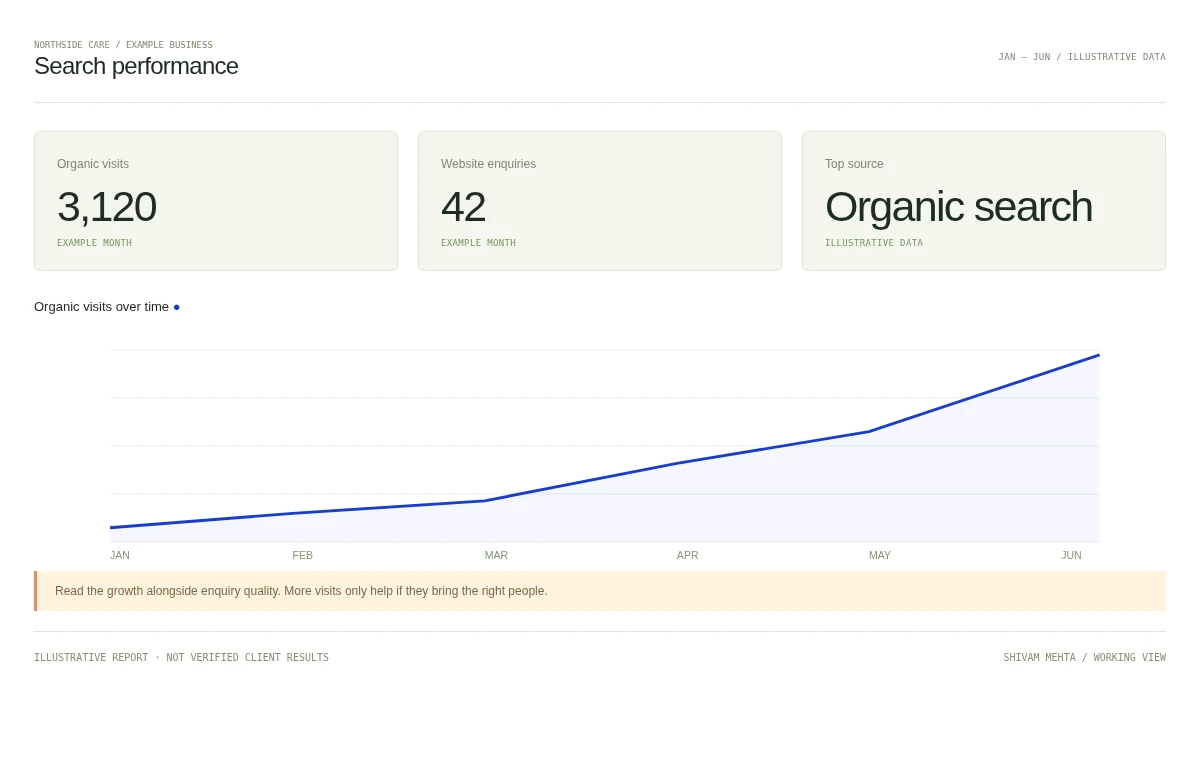Click the MAR label on chart axis
The height and width of the screenshot is (760, 1200).
pos(496,555)
